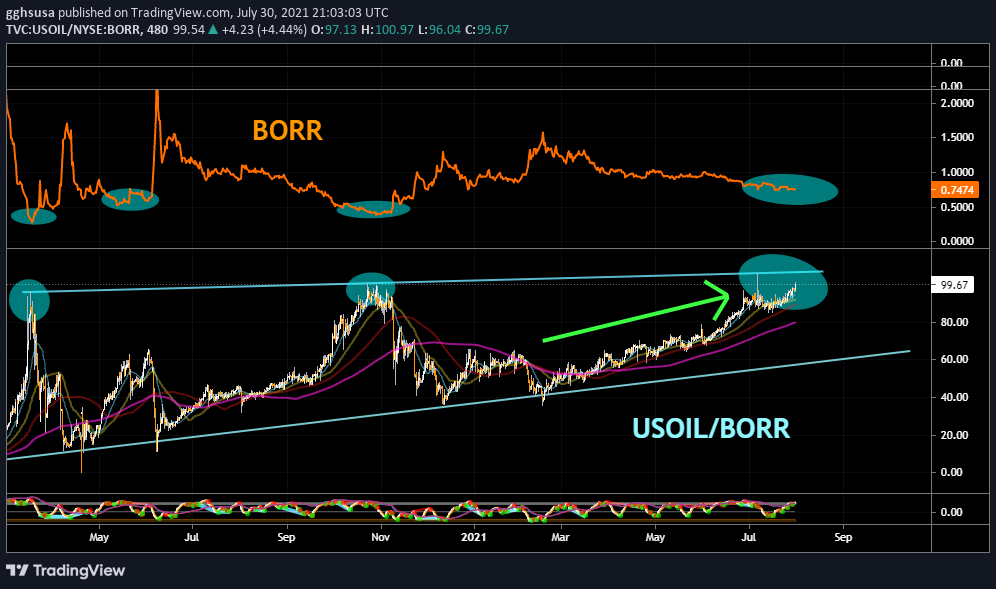The height and width of the screenshot is (589, 996).
Task: Click the last price value 99.54
Action: [189, 30]
